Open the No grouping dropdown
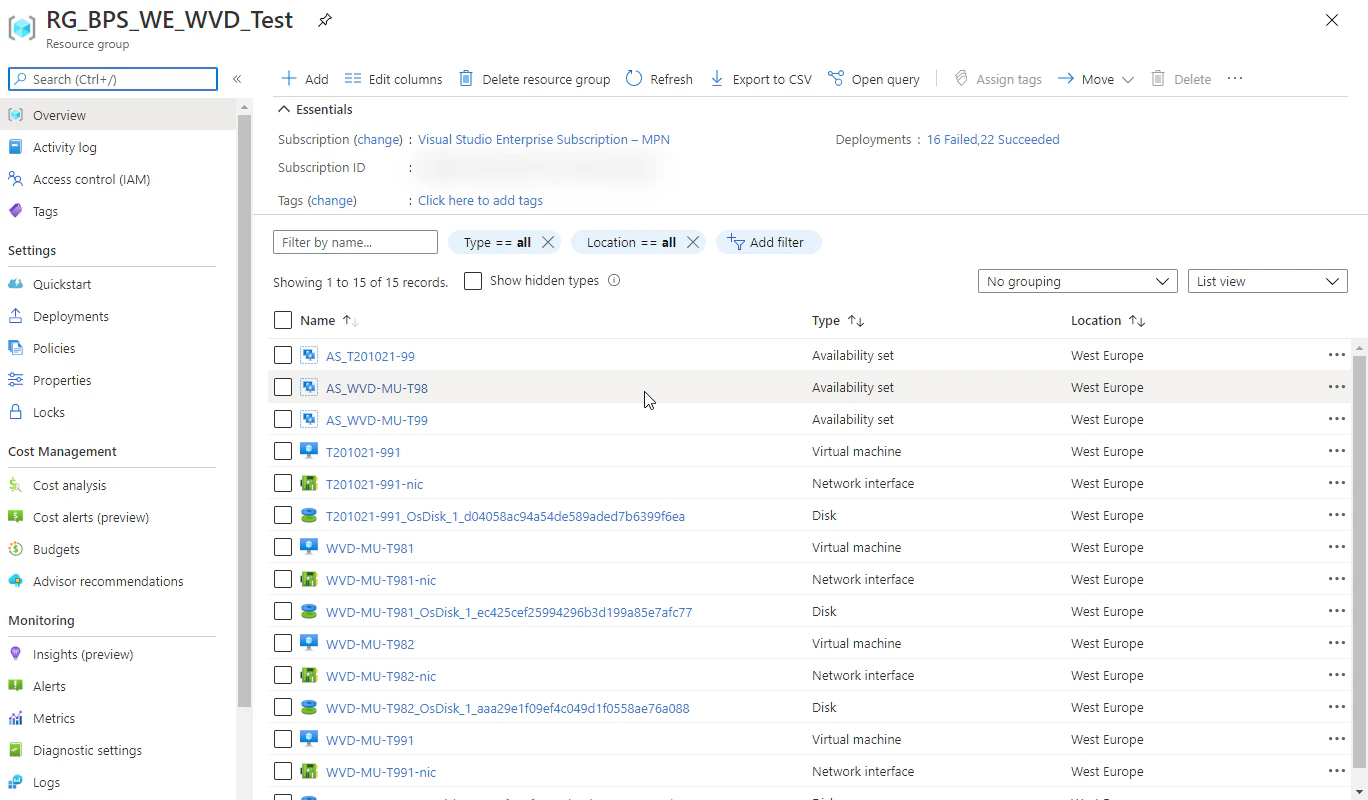Screen dimensions: 1368x800 (x=1077, y=282)
